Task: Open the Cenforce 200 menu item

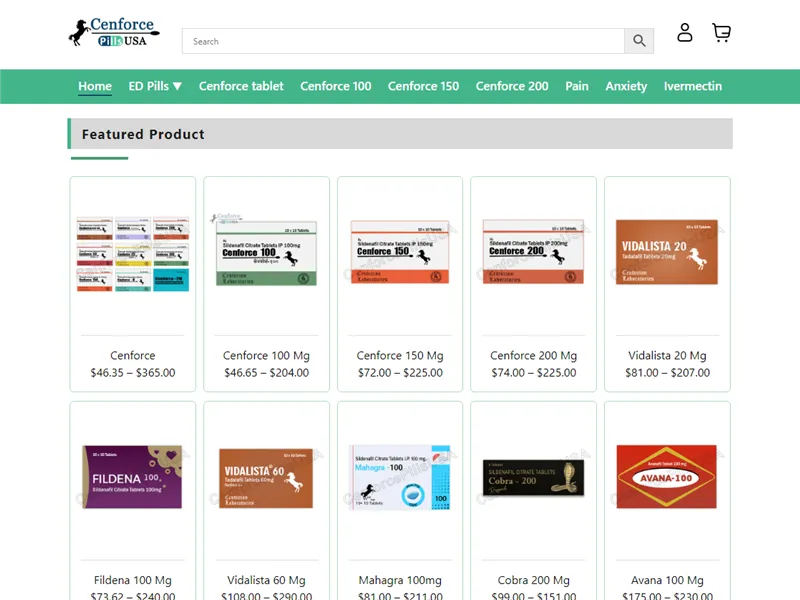Action: pyautogui.click(x=512, y=86)
